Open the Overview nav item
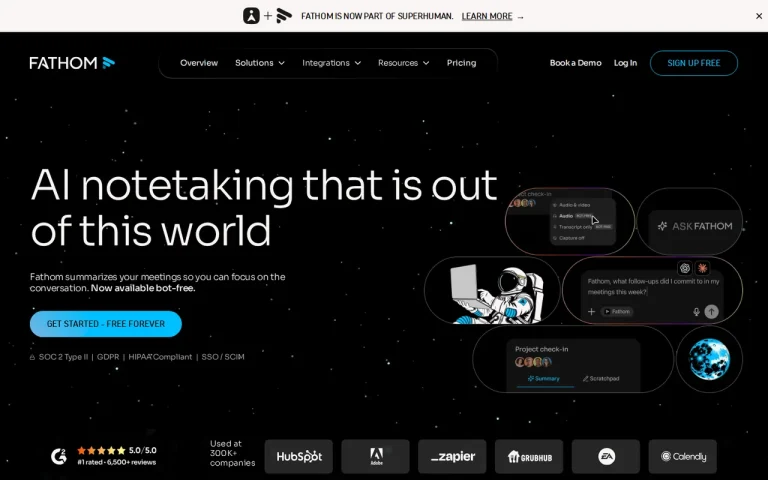 click(199, 63)
